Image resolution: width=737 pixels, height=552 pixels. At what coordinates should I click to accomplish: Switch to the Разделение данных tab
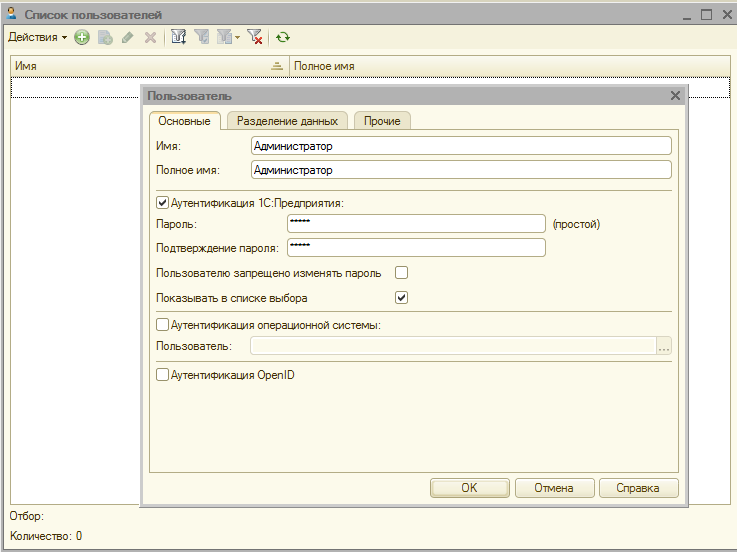click(287, 121)
